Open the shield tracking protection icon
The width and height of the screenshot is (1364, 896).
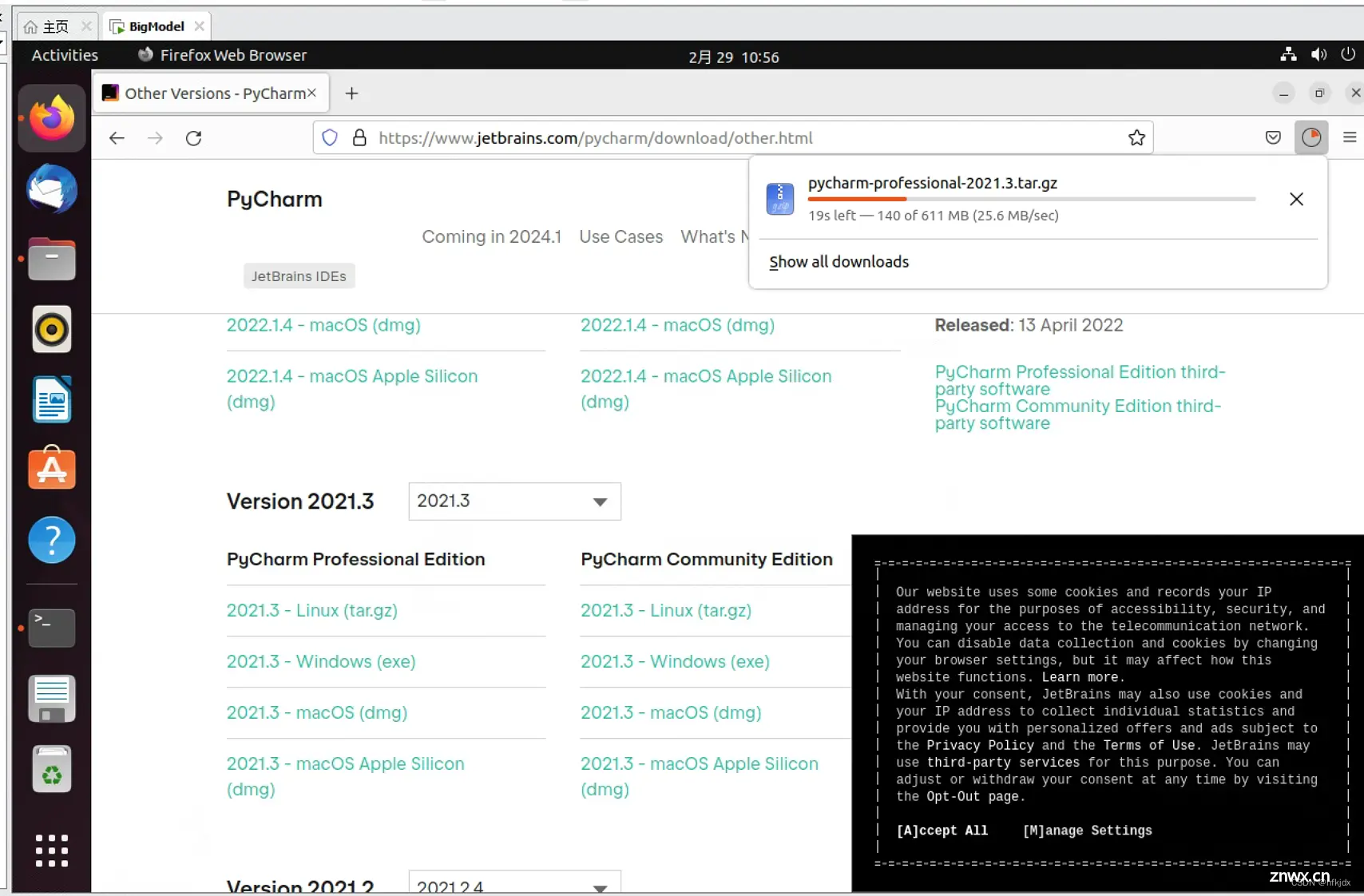[x=330, y=138]
